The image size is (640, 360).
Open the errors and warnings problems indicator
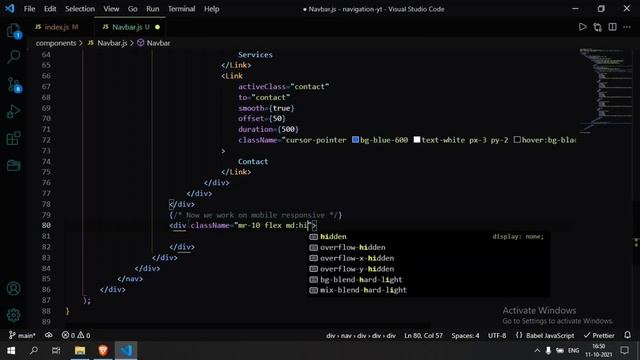(x=76, y=336)
